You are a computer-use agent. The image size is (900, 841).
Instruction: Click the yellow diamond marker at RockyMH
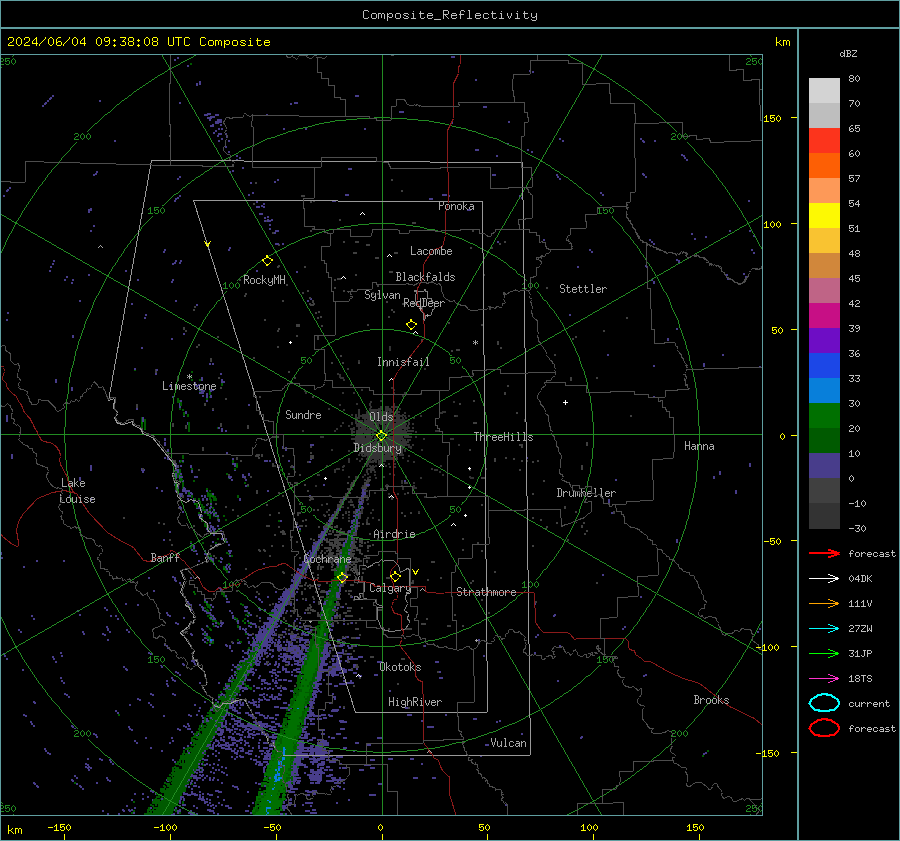(x=267, y=261)
